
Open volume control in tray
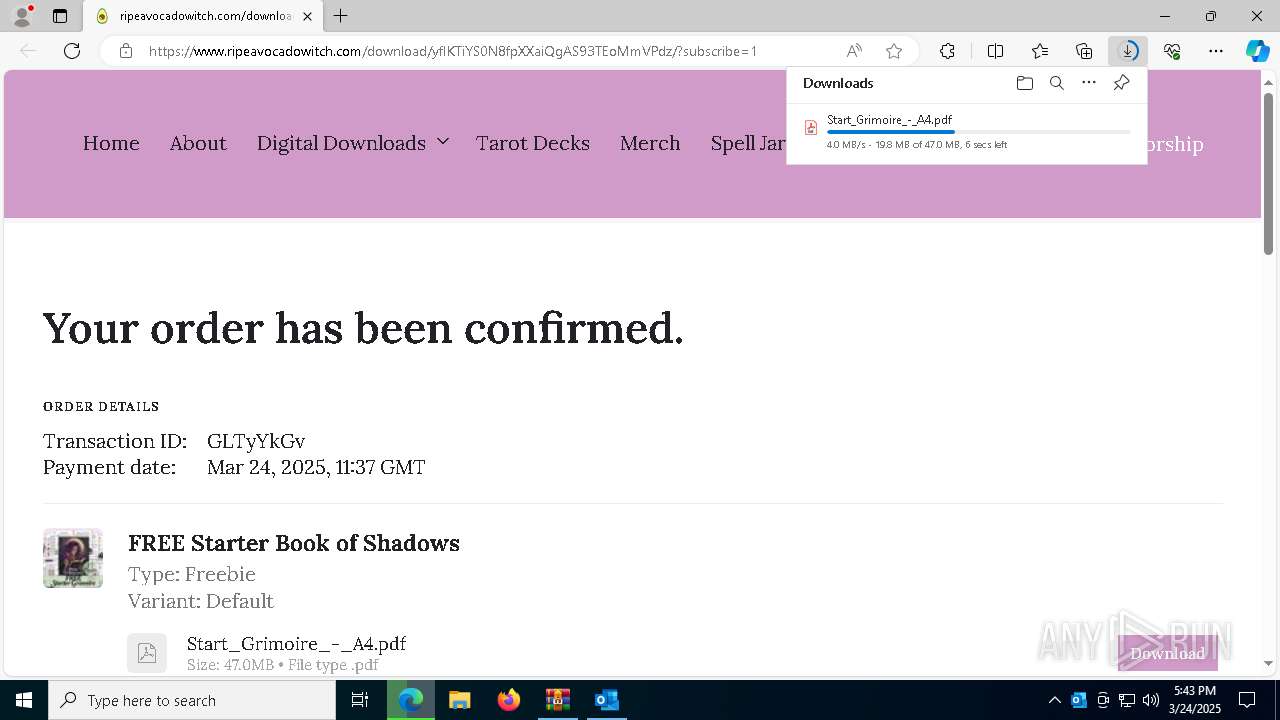1151,700
